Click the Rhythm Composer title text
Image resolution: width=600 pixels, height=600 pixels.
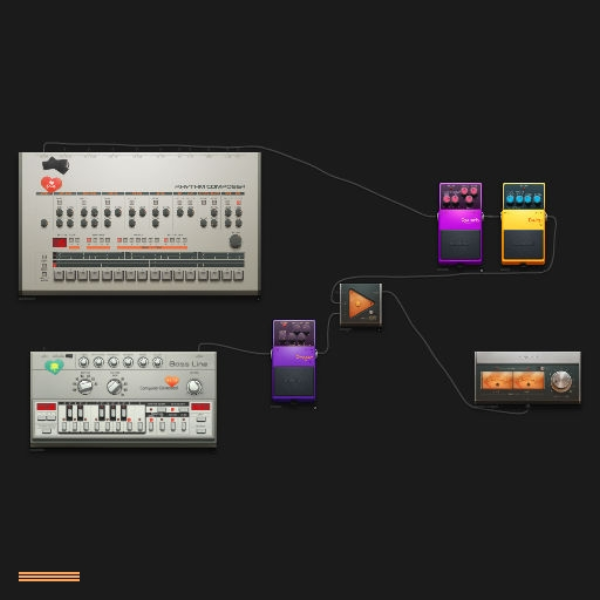coord(209,187)
